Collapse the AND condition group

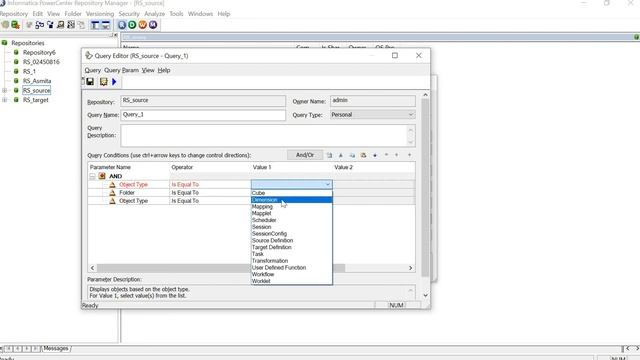coord(92,176)
